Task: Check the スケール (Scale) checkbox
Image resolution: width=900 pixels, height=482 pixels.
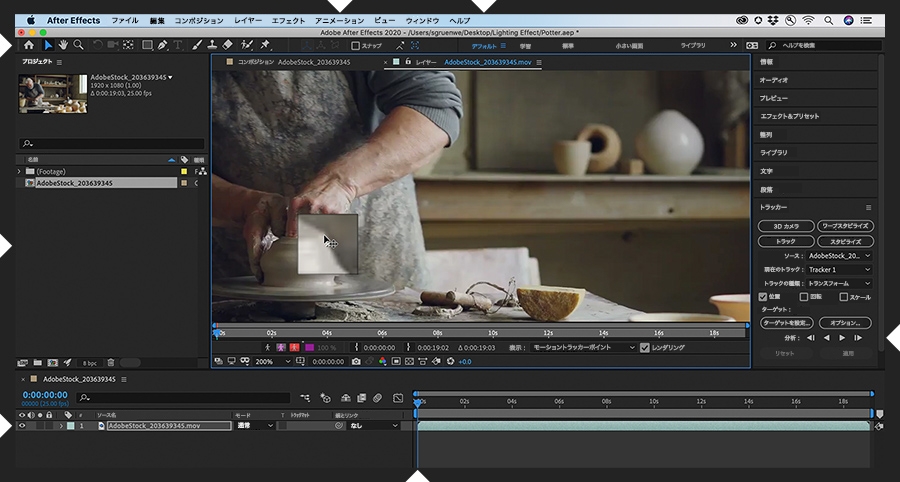Action: (x=844, y=296)
